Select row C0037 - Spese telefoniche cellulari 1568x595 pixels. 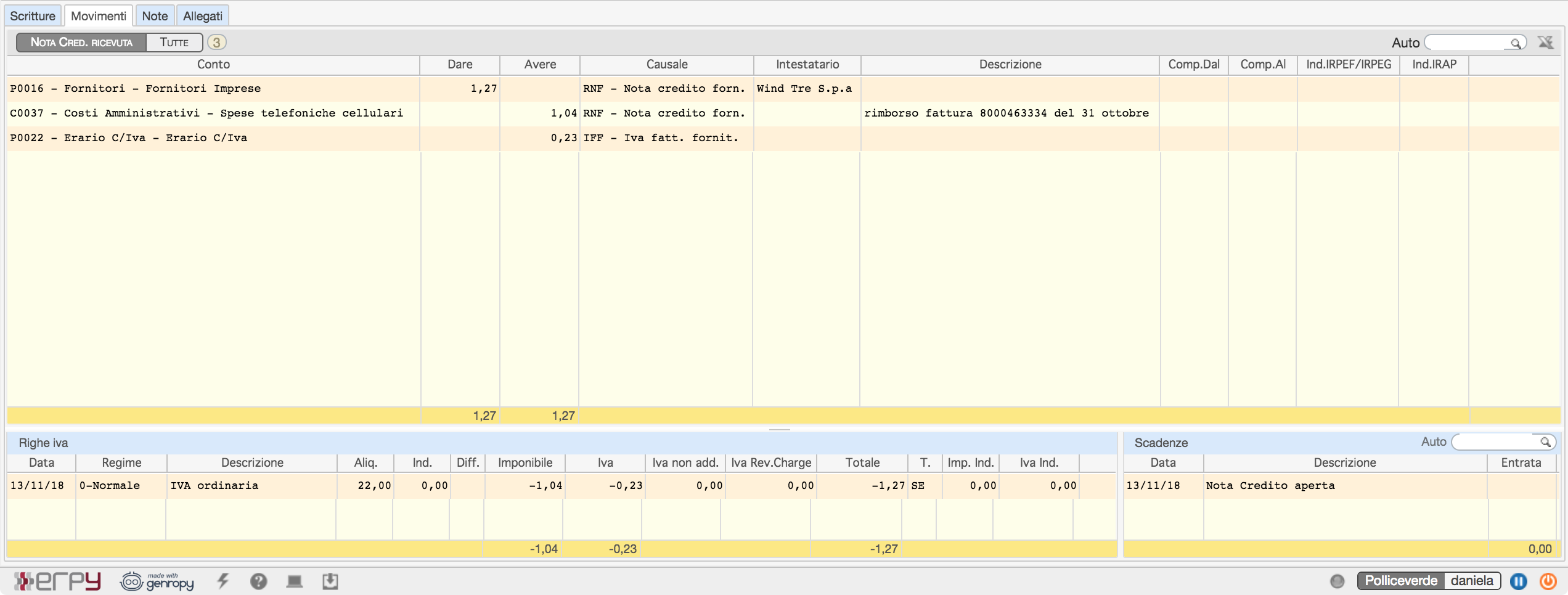pos(783,113)
